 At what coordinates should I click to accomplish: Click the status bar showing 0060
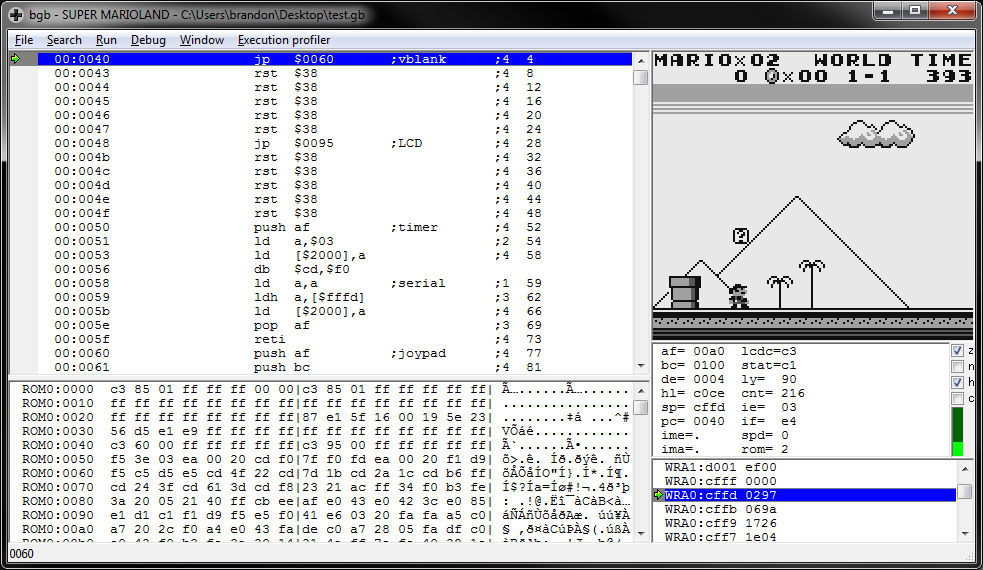(x=491, y=554)
